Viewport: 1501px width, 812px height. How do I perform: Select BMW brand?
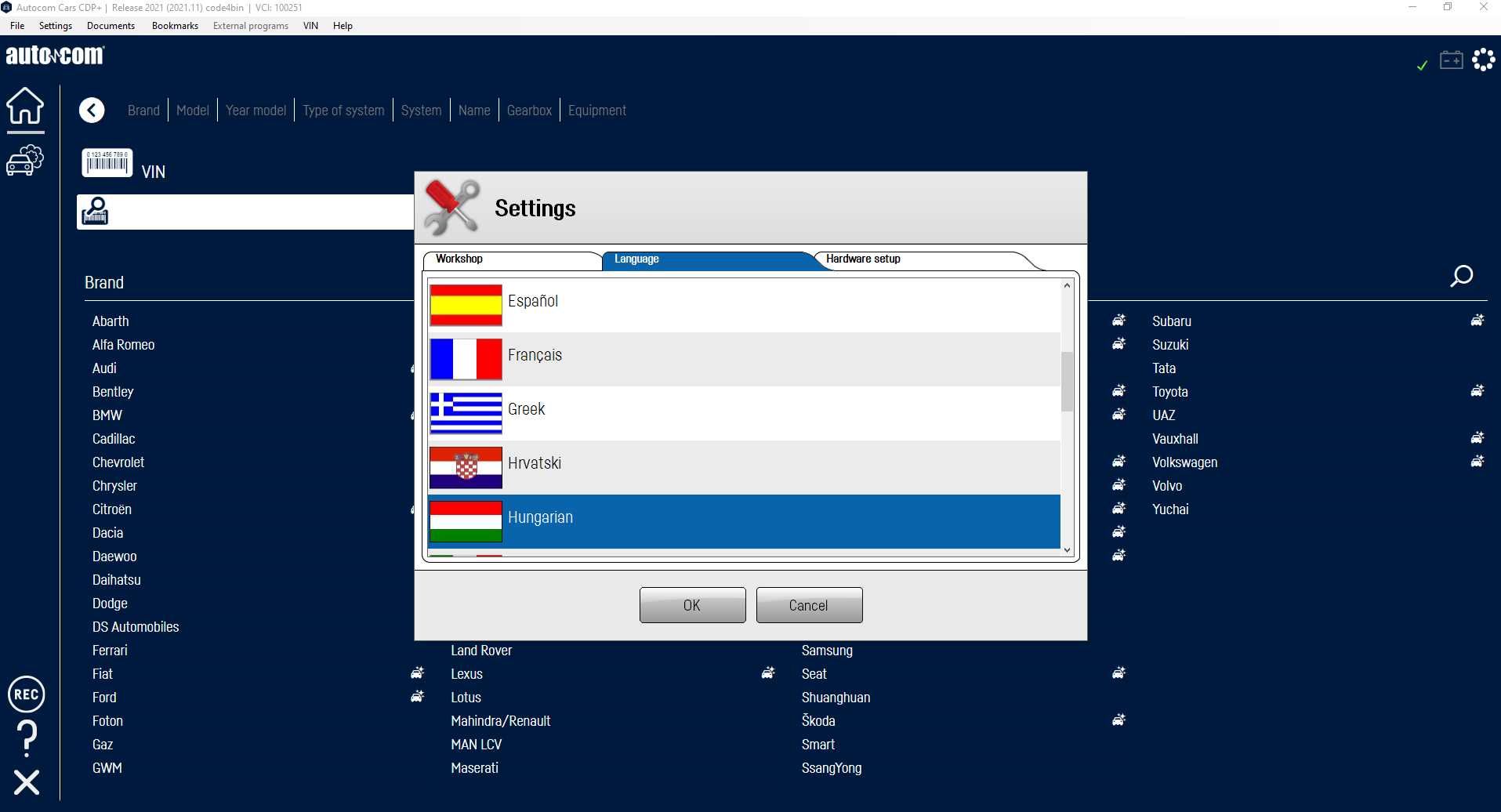tap(107, 415)
